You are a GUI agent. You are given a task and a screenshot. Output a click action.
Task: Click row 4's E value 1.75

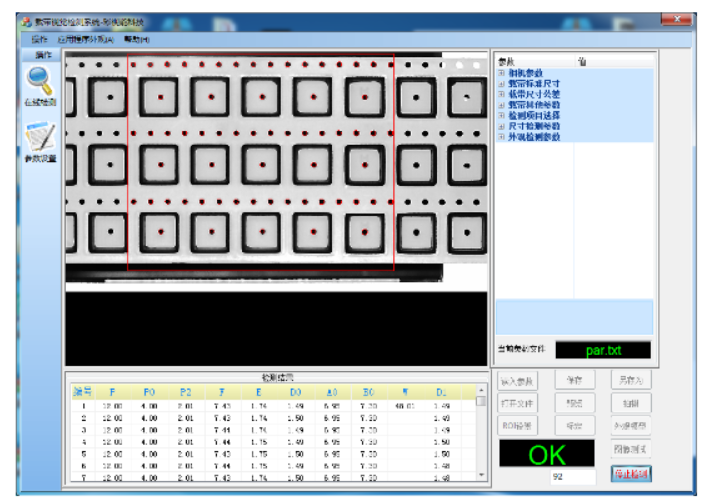click(x=258, y=442)
